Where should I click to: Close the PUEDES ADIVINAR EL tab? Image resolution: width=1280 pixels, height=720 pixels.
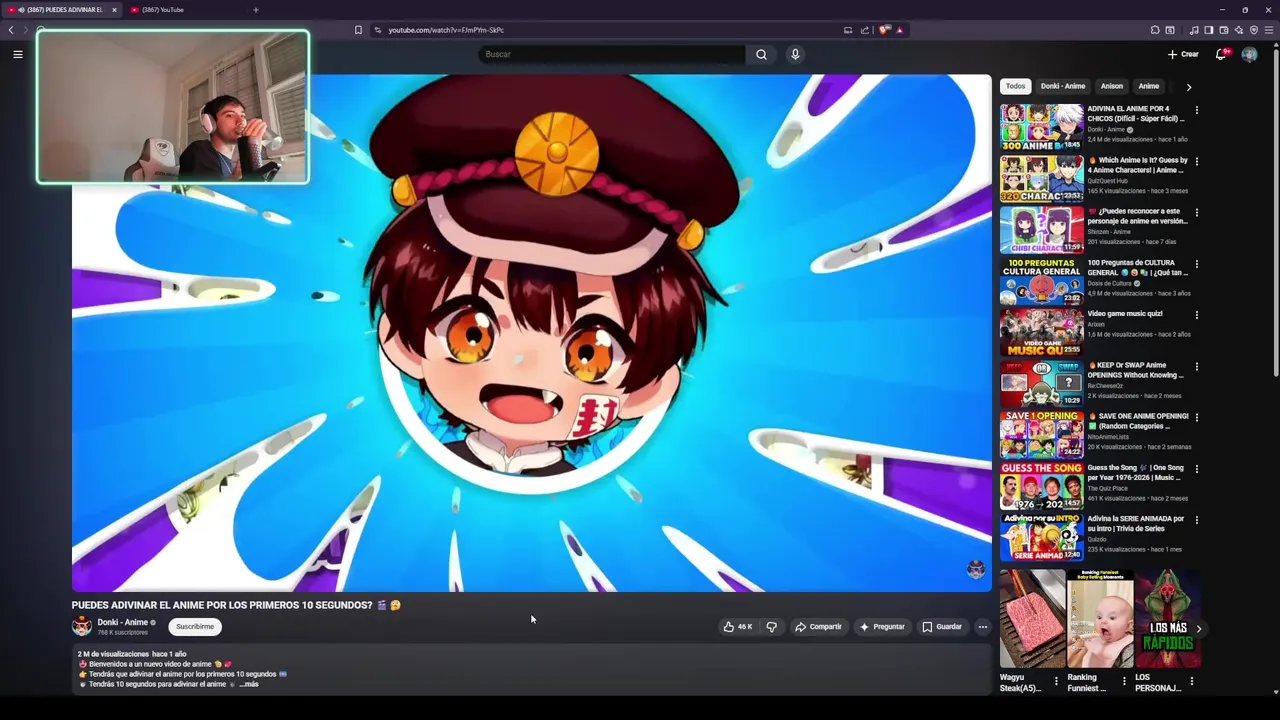[x=114, y=10]
